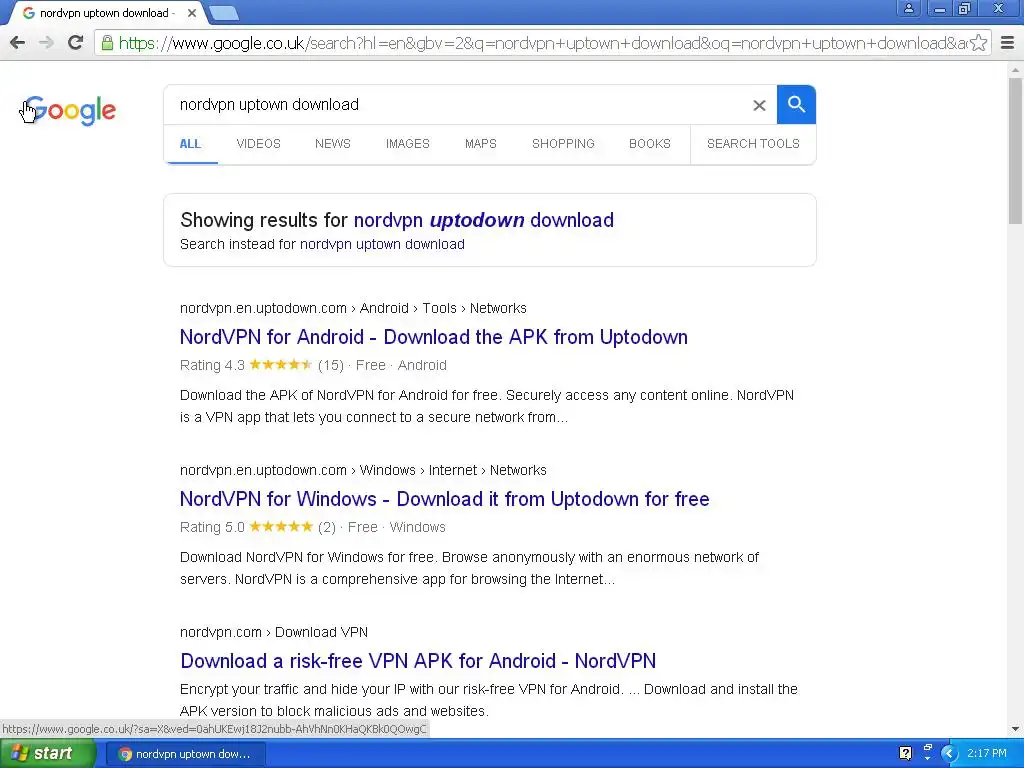
Task: Switch to the Maps search tab
Action: pos(481,144)
